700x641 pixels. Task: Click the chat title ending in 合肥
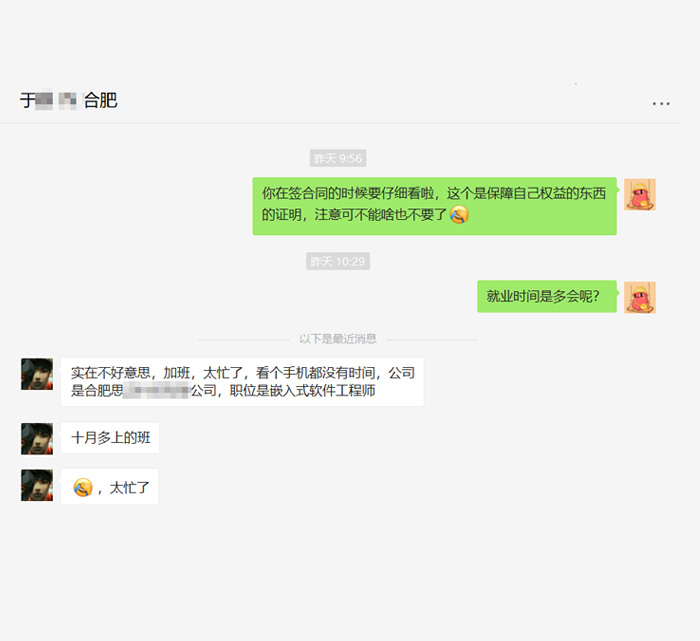68,100
